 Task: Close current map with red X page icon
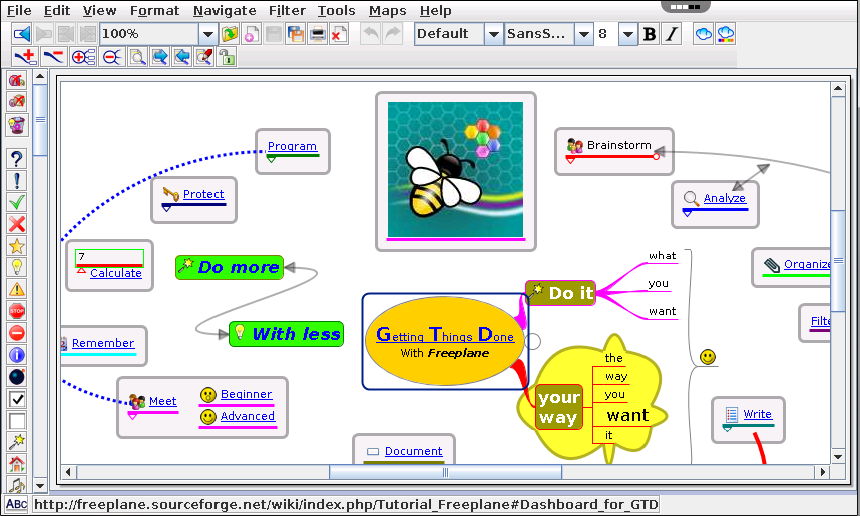tap(339, 34)
